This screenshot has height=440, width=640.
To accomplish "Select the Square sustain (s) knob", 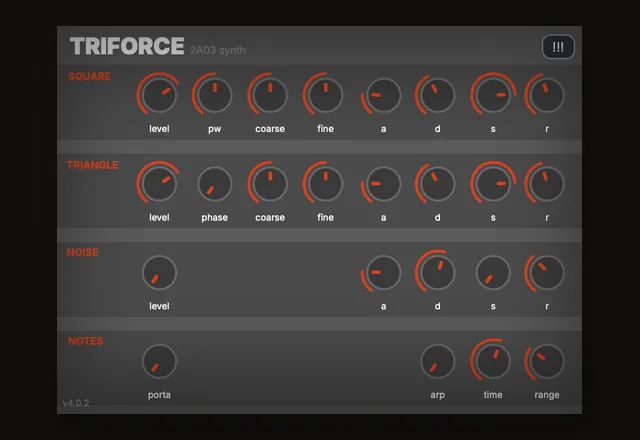I will click(x=493, y=95).
